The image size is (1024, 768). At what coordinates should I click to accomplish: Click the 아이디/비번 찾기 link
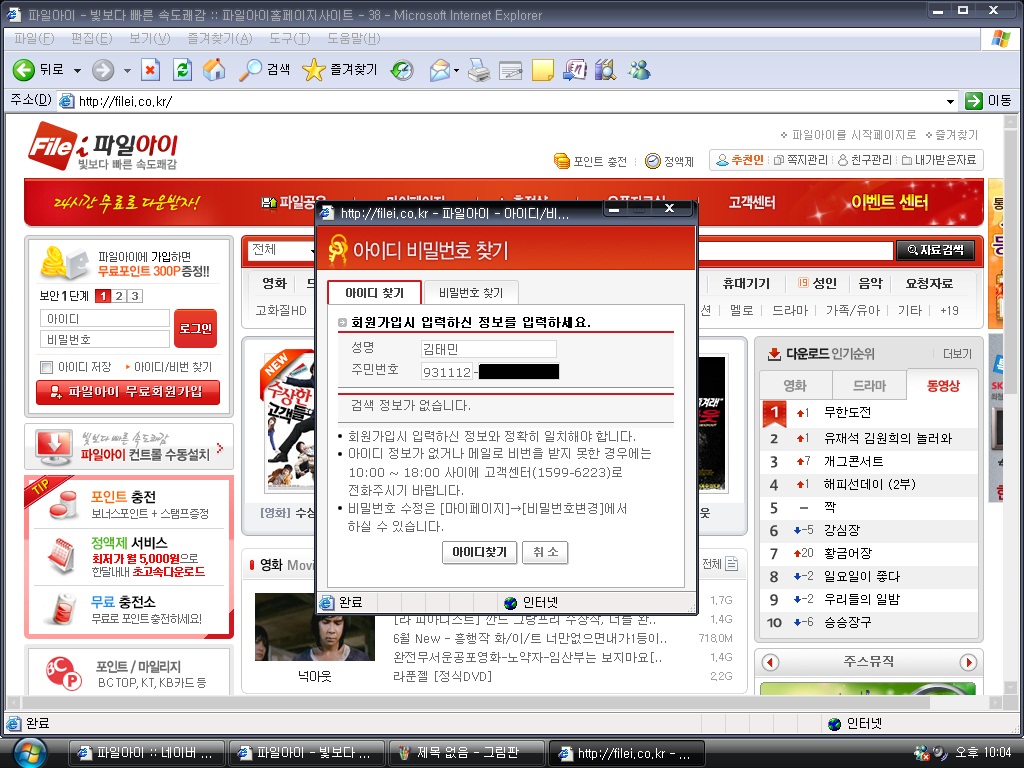(173, 367)
